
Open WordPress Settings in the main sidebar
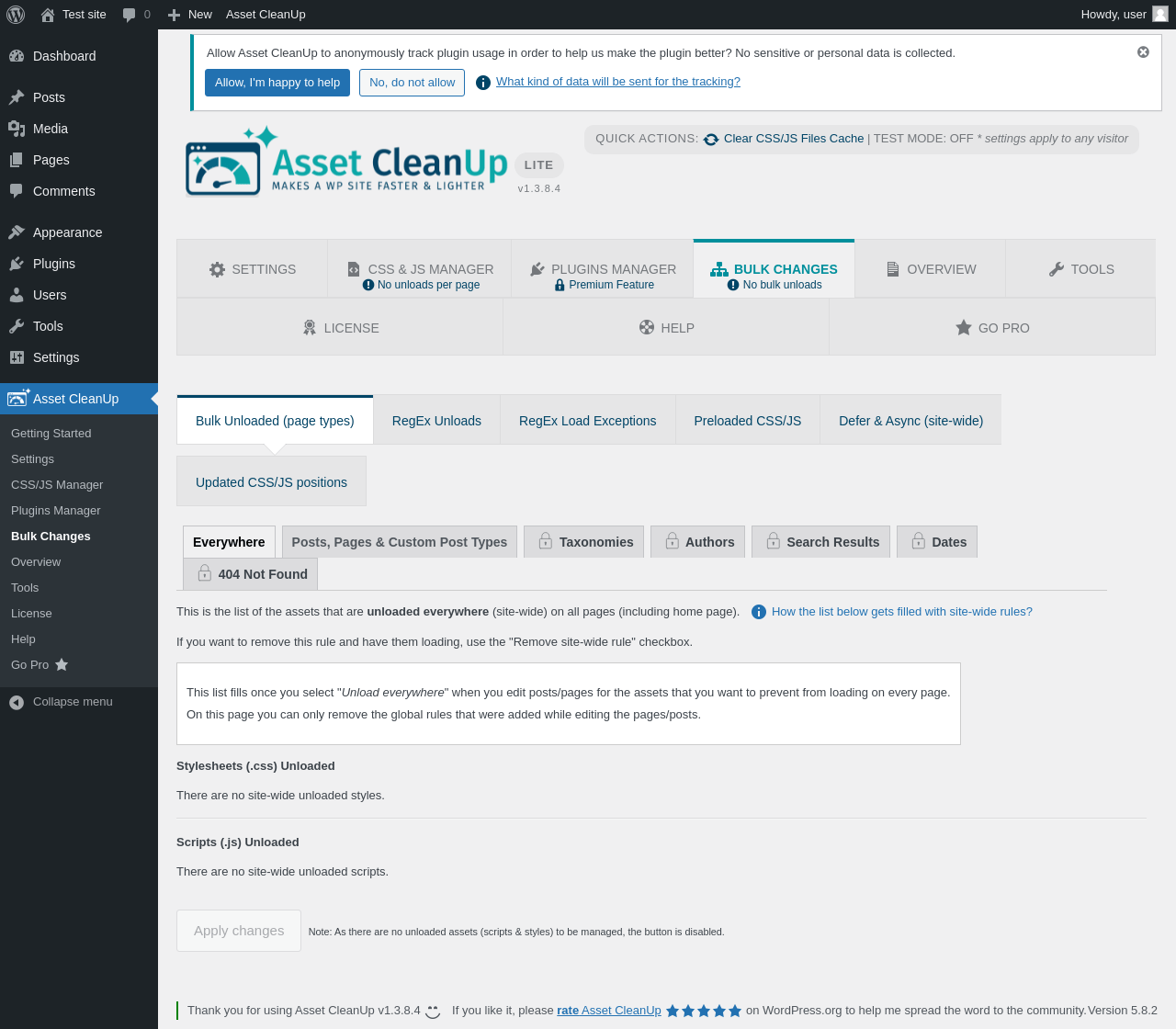(79, 357)
